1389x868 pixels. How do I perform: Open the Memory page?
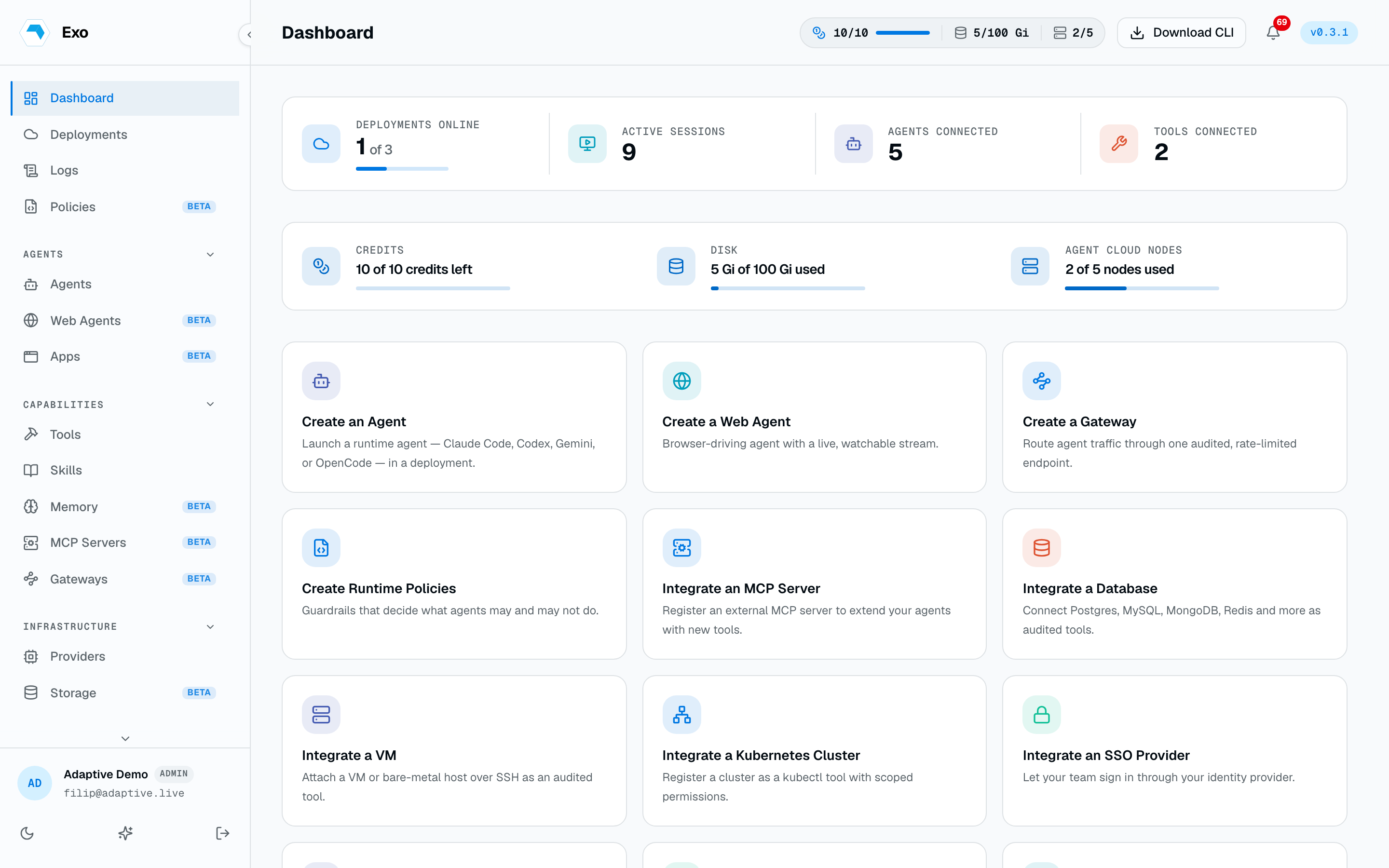click(x=125, y=507)
